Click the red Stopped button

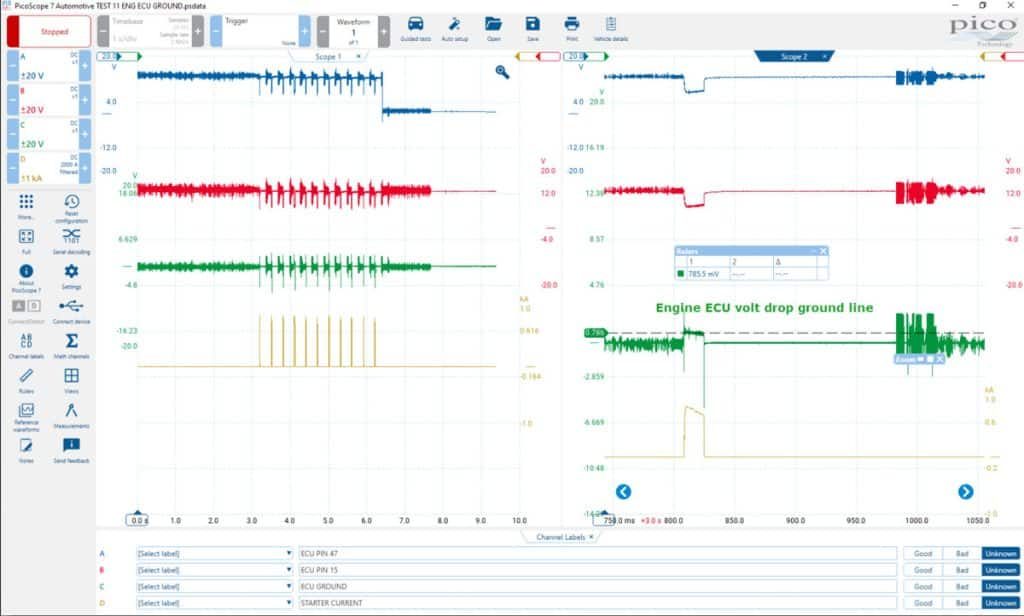point(50,31)
